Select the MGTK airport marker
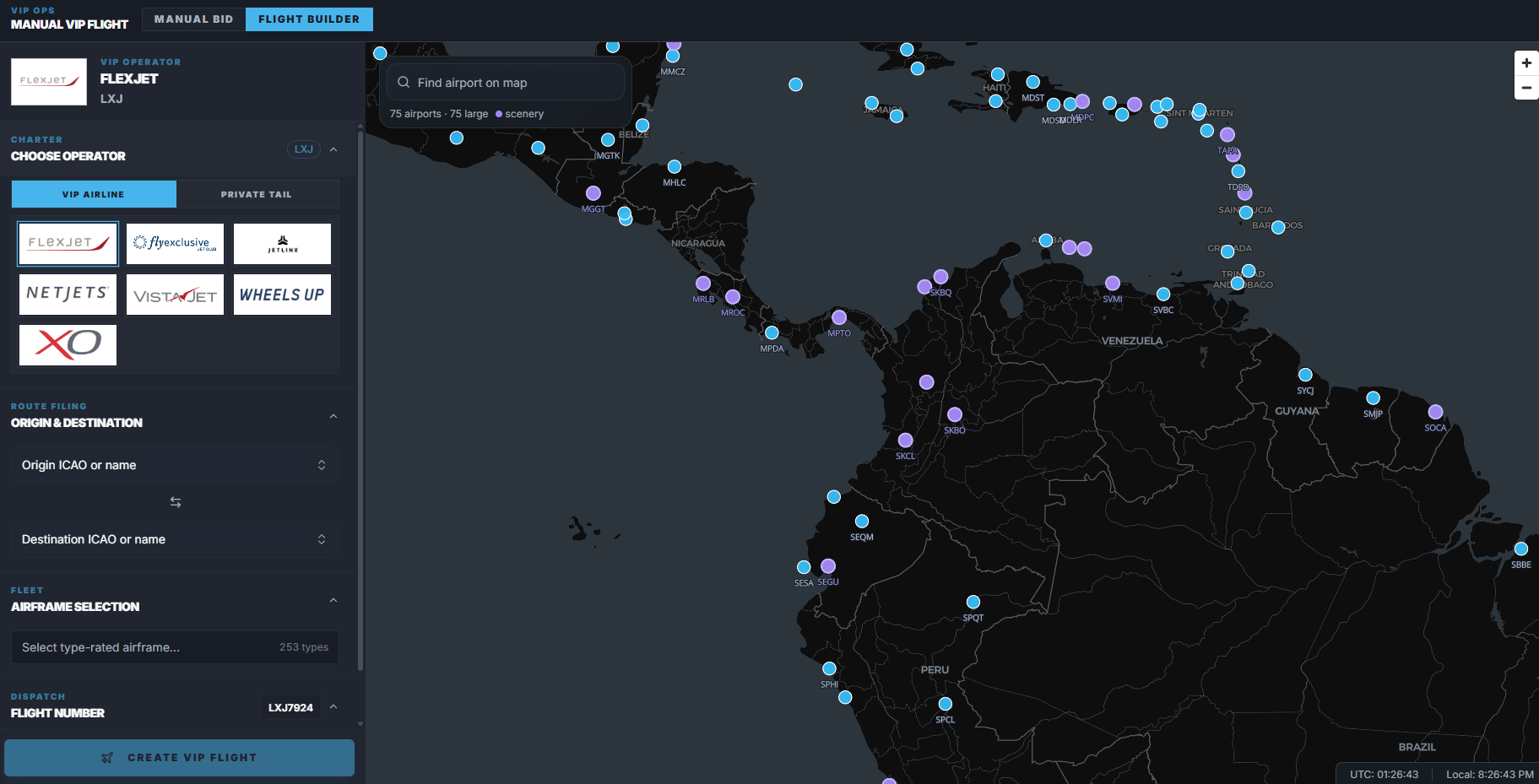Image resolution: width=1539 pixels, height=784 pixels. (608, 140)
